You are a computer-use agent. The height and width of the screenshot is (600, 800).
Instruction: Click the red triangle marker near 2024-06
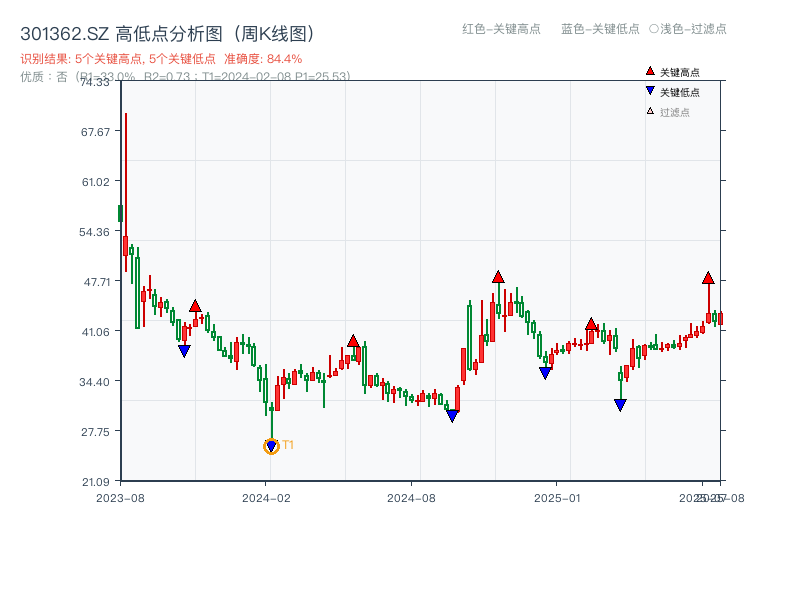click(353, 340)
